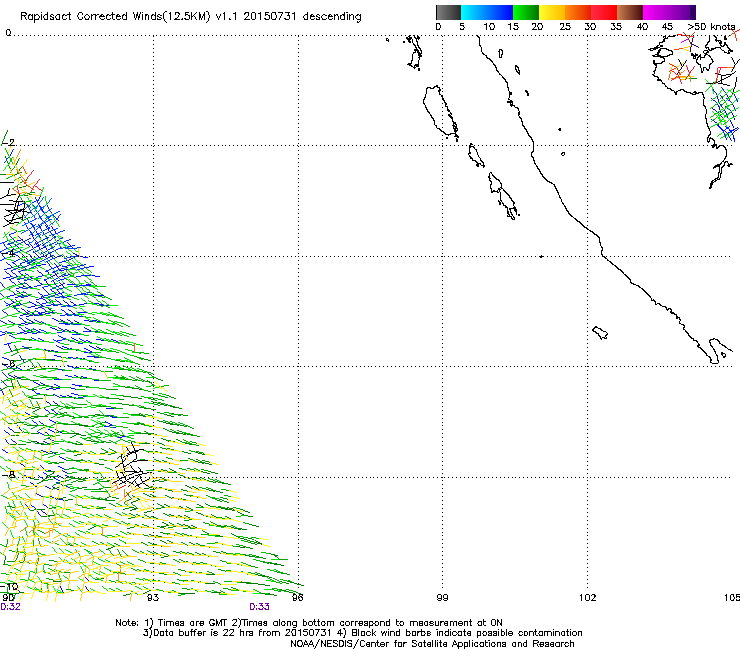Click the blue 10-15 knots color band
The height and width of the screenshot is (650, 740).
(499, 12)
